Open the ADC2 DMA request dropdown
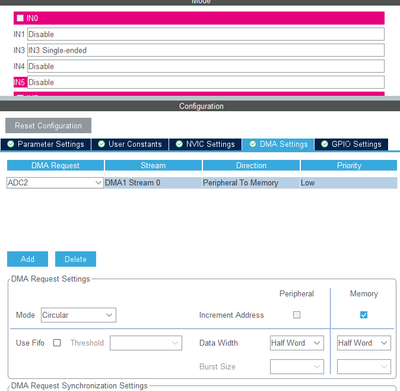The width and height of the screenshot is (400, 391). 55,183
